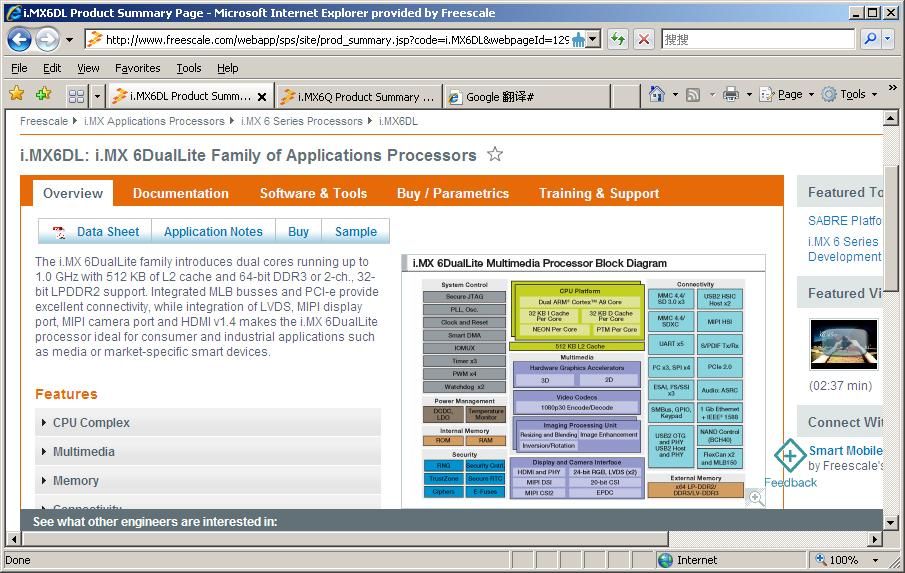The width and height of the screenshot is (905, 573).
Task: Switch to Training & Support tab
Action: click(x=599, y=193)
